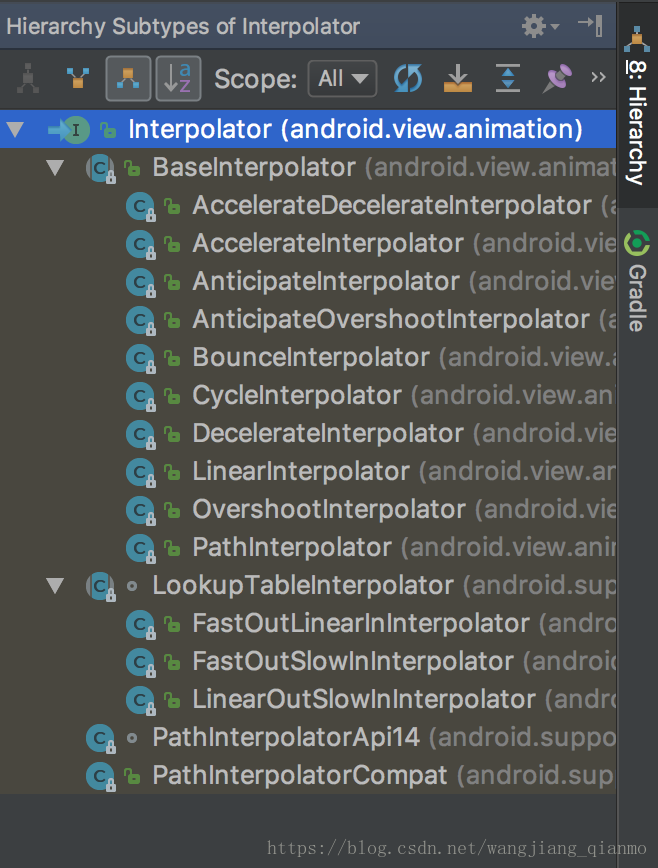Click the public lock icon beside LinearInterpolator
The height and width of the screenshot is (868, 658).
[x=172, y=471]
